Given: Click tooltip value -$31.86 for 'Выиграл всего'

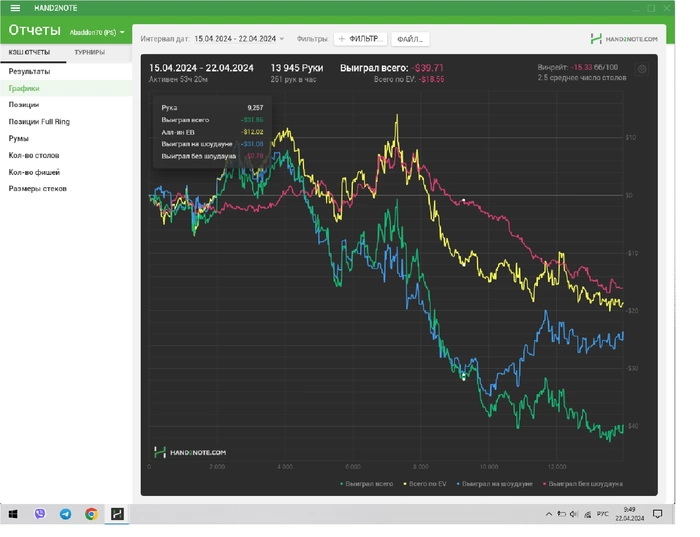Looking at the screenshot, I should click(252, 120).
